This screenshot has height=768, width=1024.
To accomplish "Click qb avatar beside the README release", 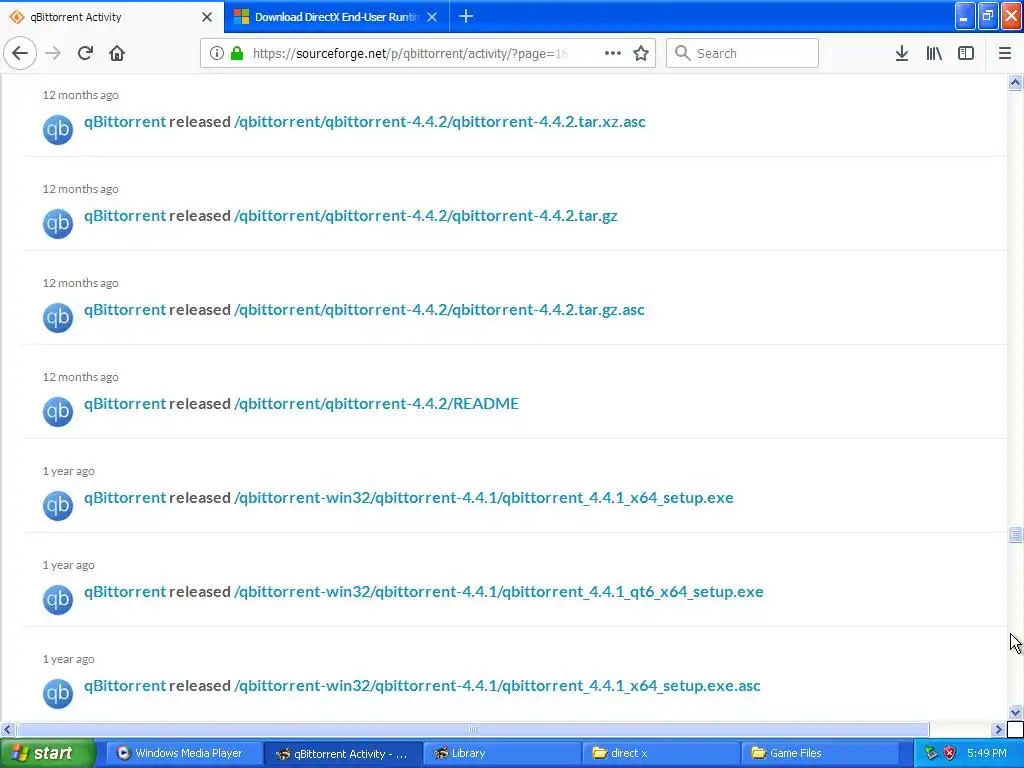I will pyautogui.click(x=57, y=411).
